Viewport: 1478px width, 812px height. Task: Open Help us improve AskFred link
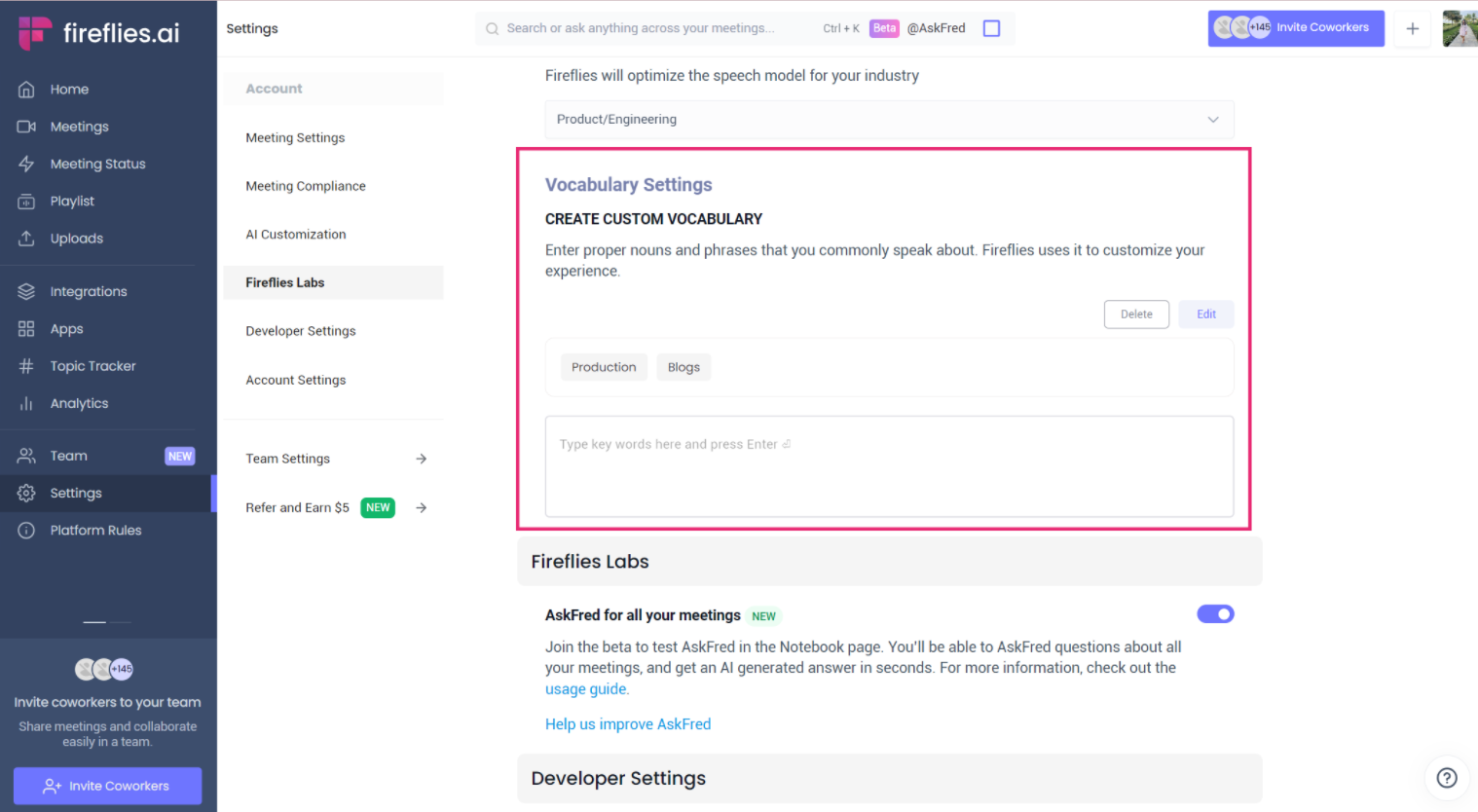[x=628, y=724]
